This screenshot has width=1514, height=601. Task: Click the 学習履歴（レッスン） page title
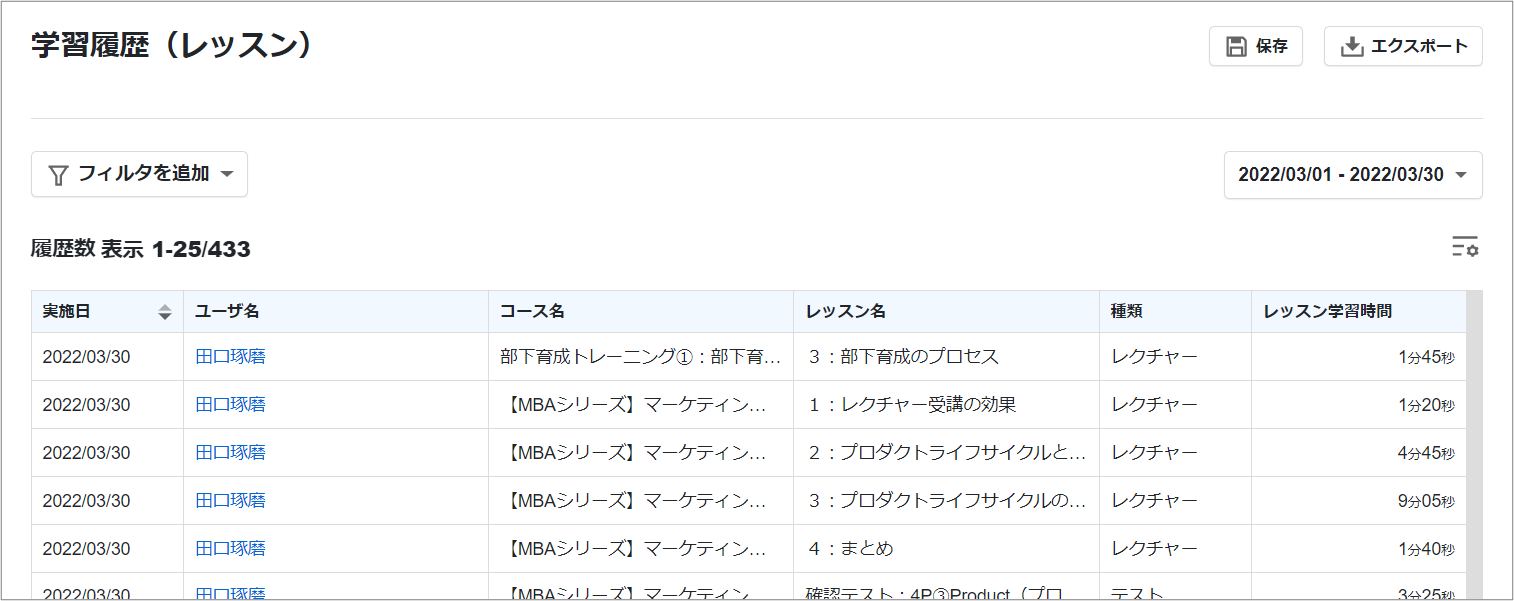click(x=172, y=46)
